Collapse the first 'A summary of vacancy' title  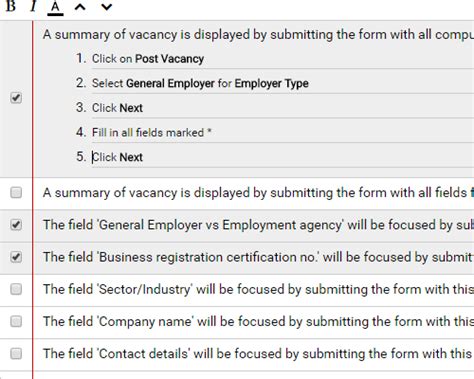point(258,35)
